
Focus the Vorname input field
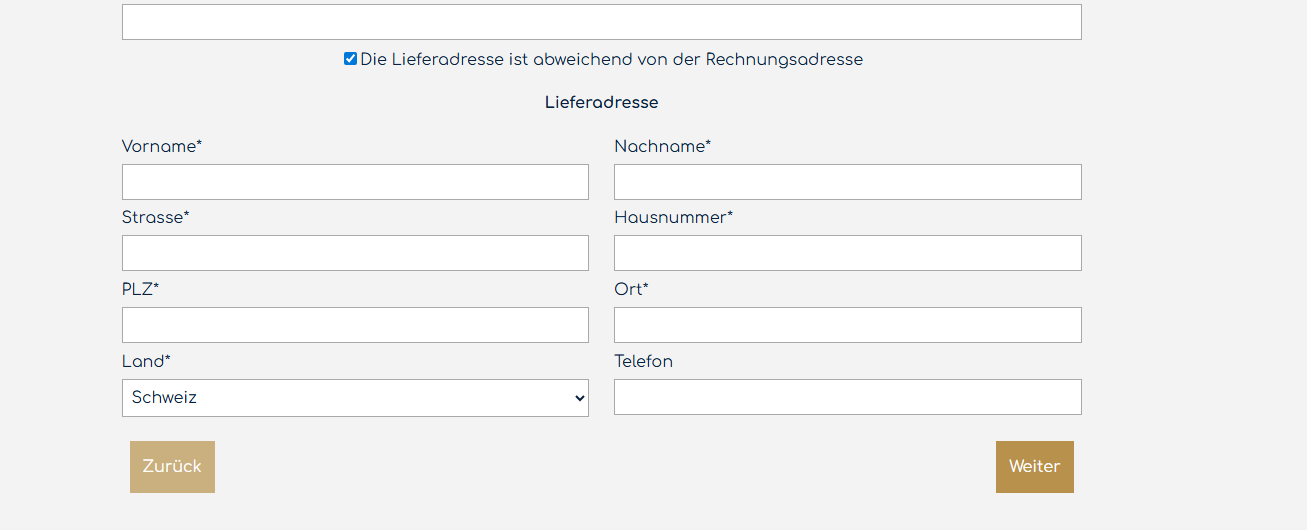click(355, 182)
